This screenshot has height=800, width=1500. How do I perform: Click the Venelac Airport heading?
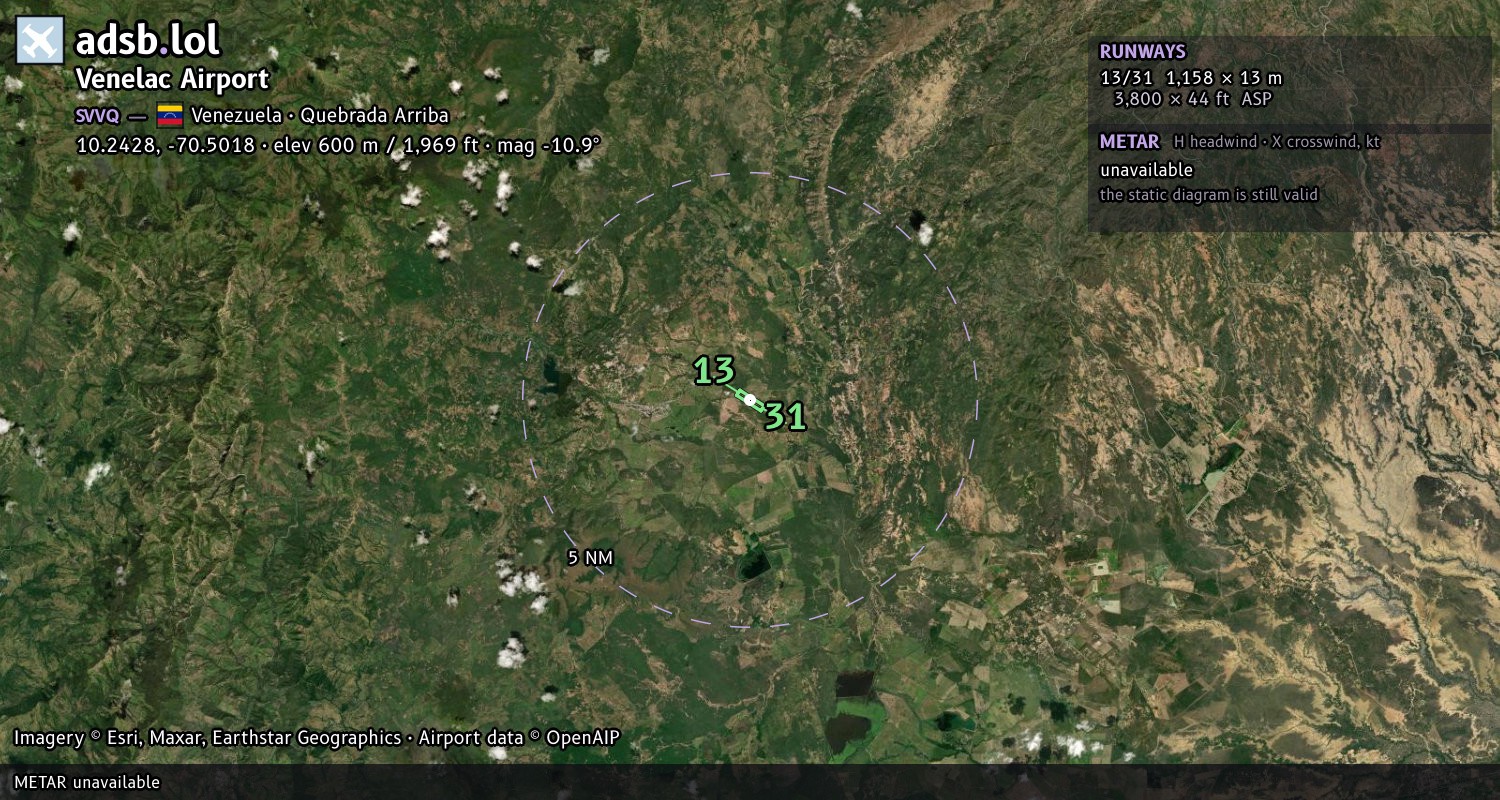(x=173, y=80)
